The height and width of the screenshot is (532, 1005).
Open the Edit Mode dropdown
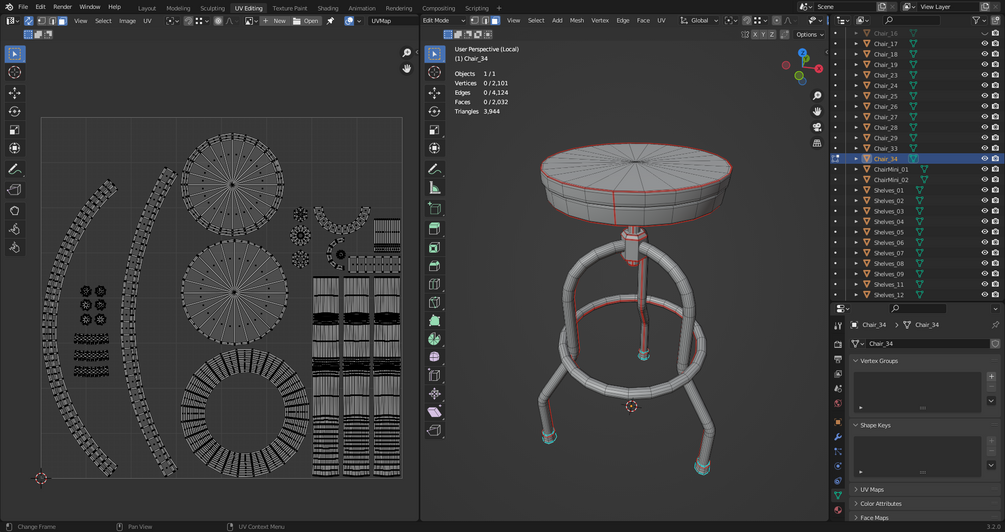444,21
